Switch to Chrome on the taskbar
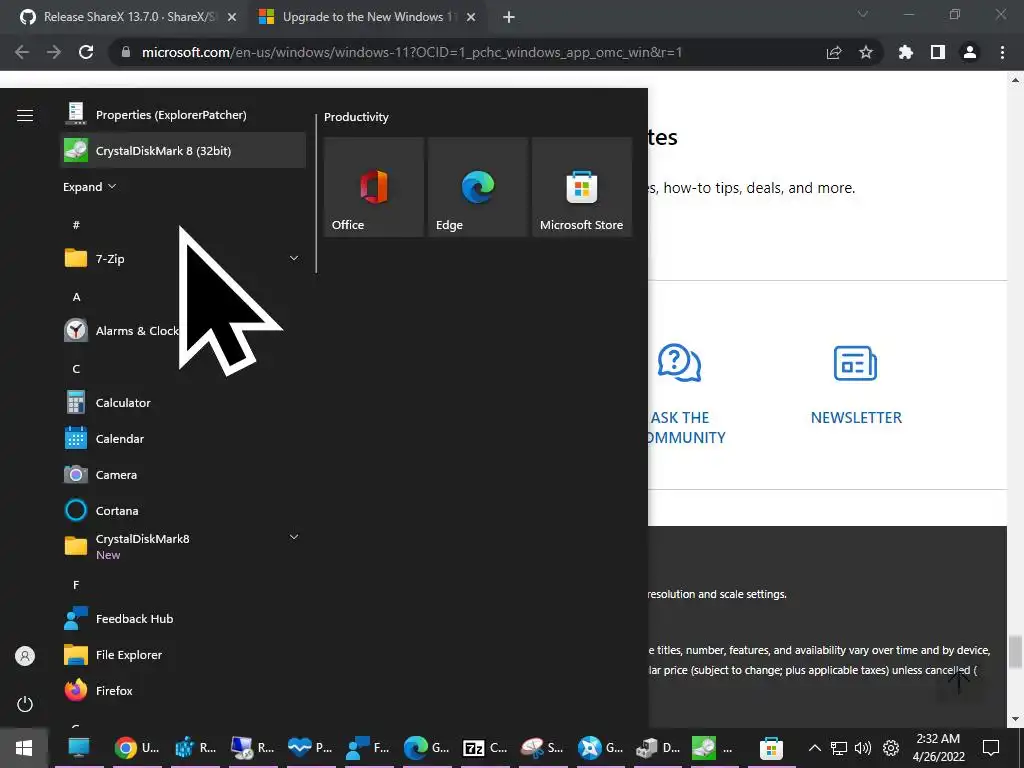The image size is (1024, 768). (x=136, y=748)
